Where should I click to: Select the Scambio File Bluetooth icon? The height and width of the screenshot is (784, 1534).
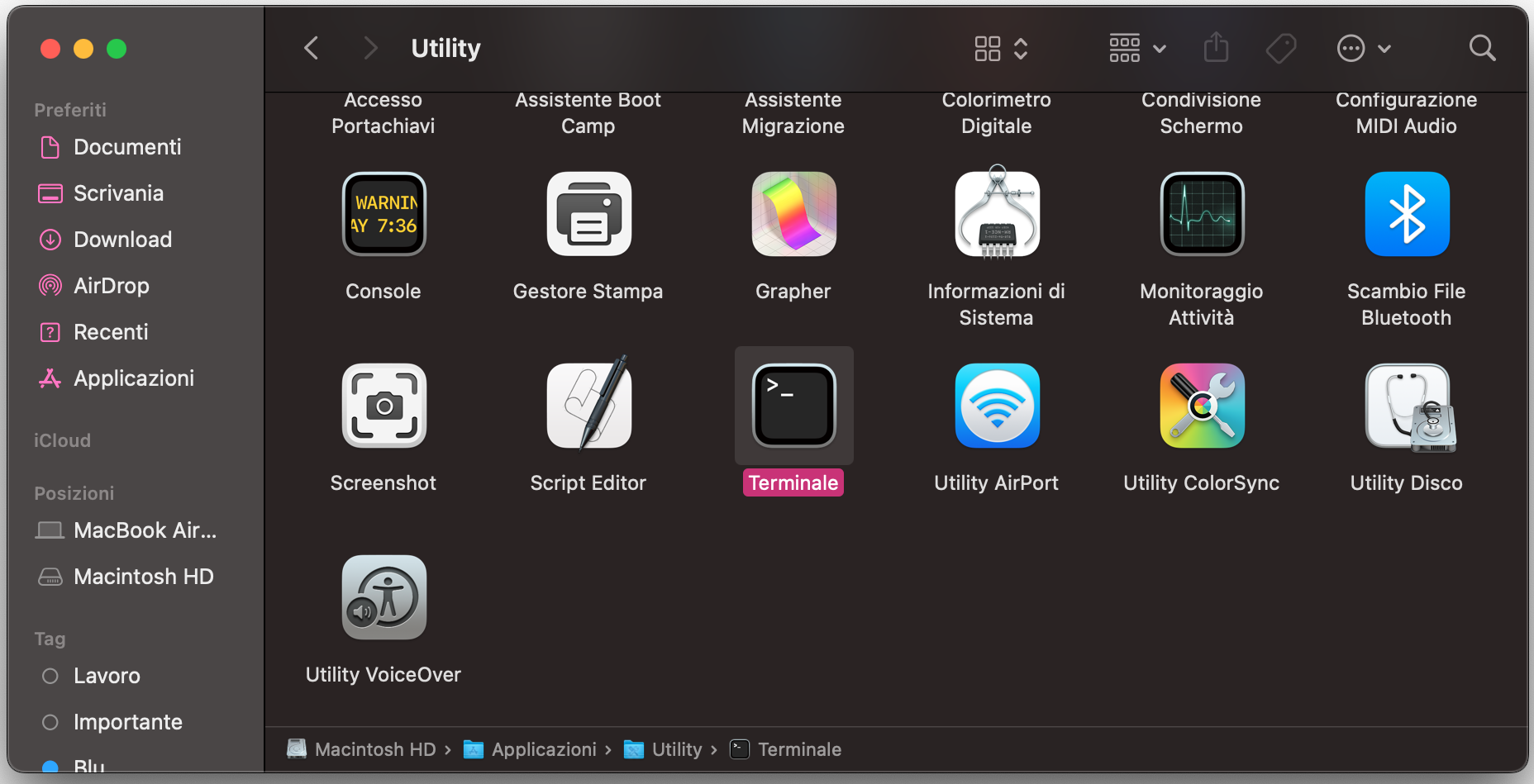(x=1406, y=214)
